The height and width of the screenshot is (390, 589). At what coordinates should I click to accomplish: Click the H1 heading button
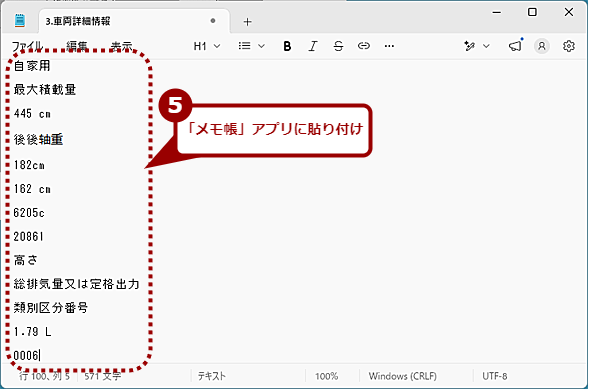point(200,46)
